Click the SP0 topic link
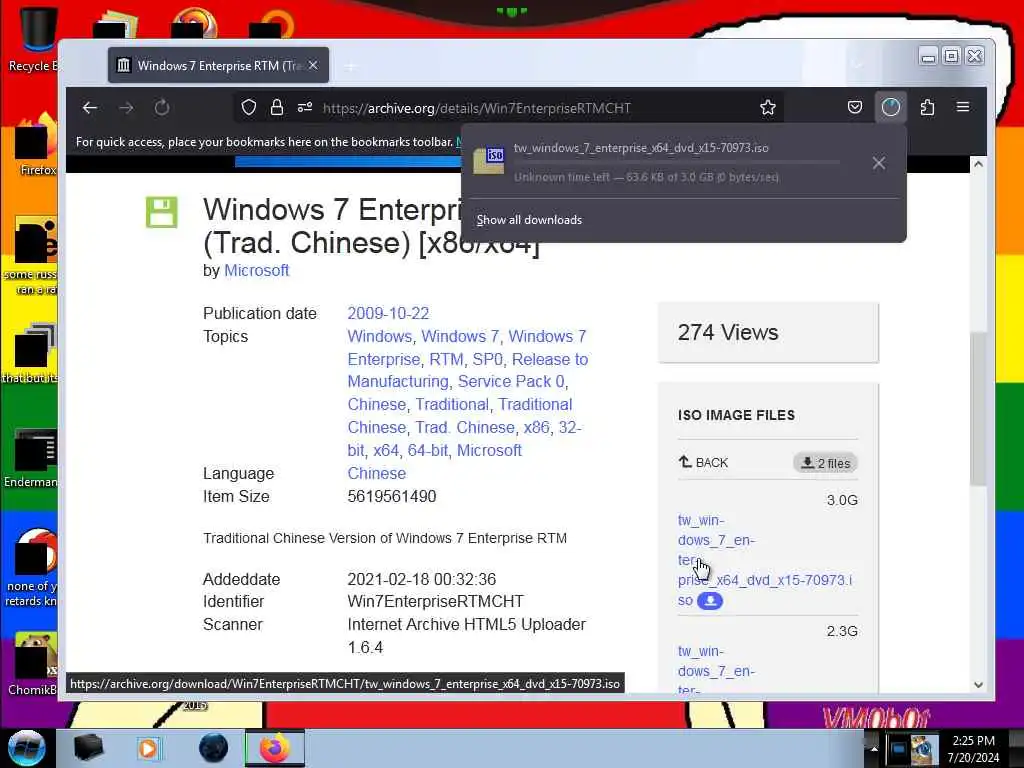1024x768 pixels. pos(488,360)
